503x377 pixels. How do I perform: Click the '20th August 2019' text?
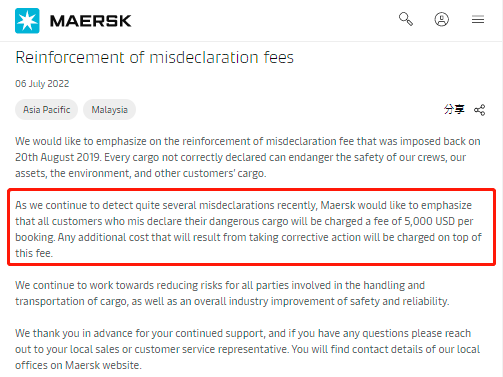point(58,157)
